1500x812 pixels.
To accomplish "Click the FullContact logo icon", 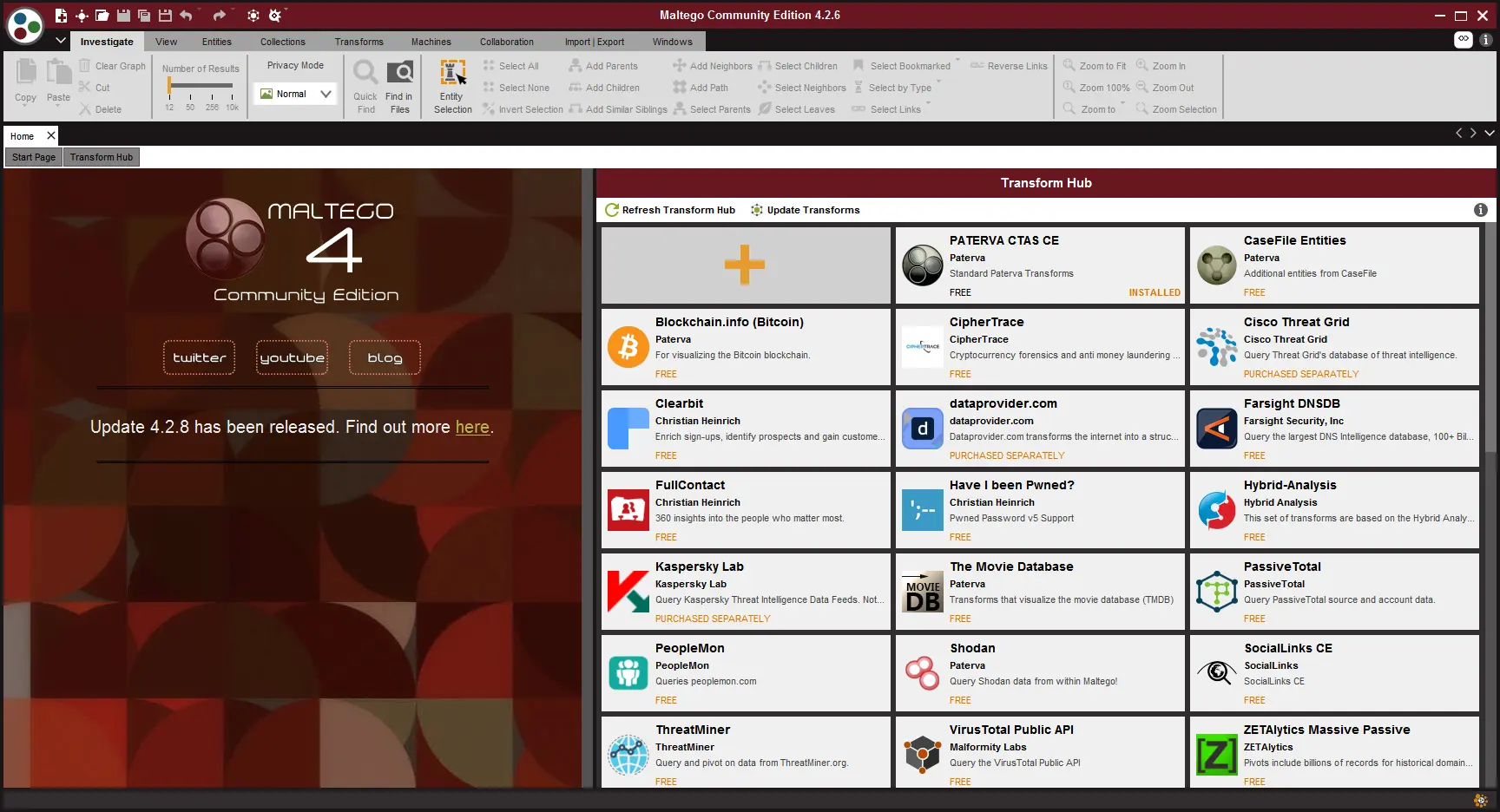I will point(628,510).
